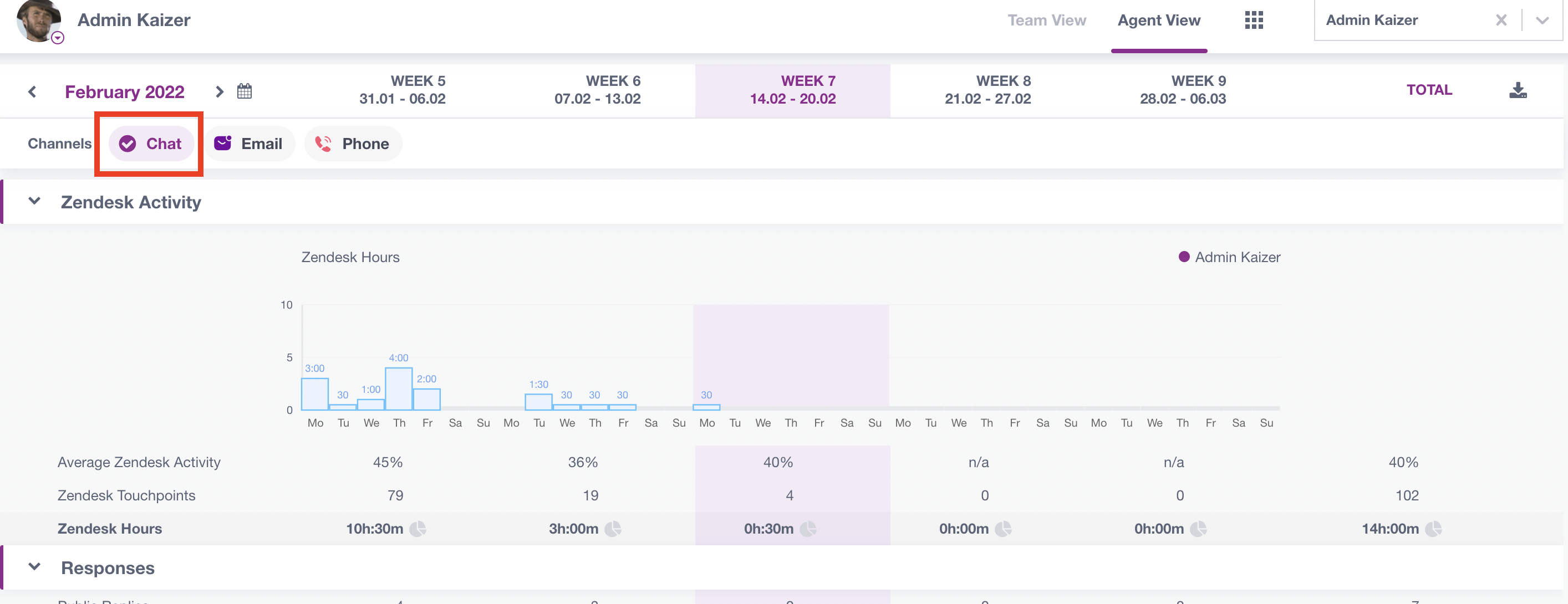The image size is (1568, 604).
Task: Click the 19 touchpoints value
Action: [x=590, y=495]
